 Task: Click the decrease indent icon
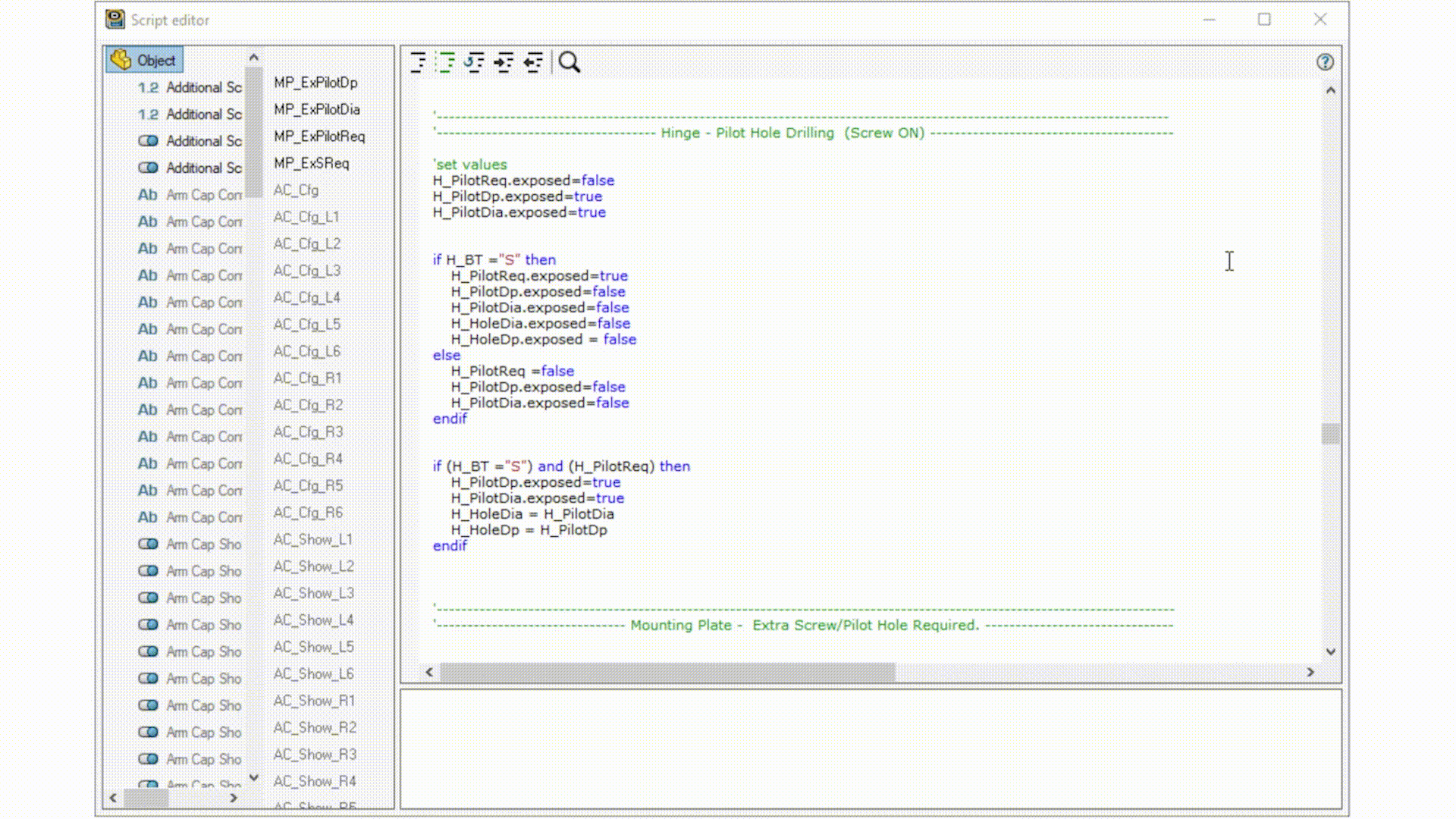pos(533,62)
